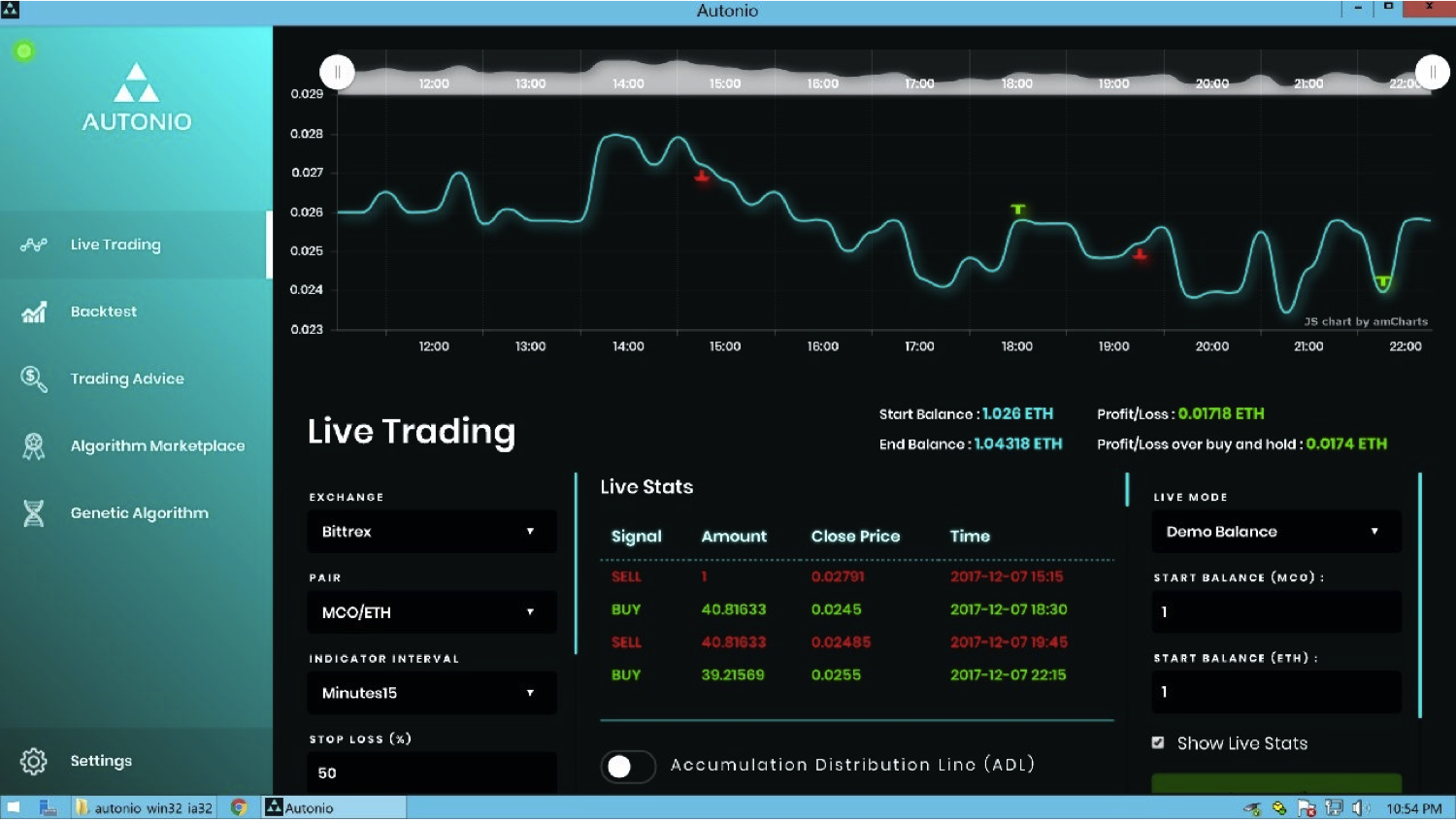Image resolution: width=1456 pixels, height=820 pixels.
Task: Click the red sell marker near 19:00
Action: [1140, 254]
